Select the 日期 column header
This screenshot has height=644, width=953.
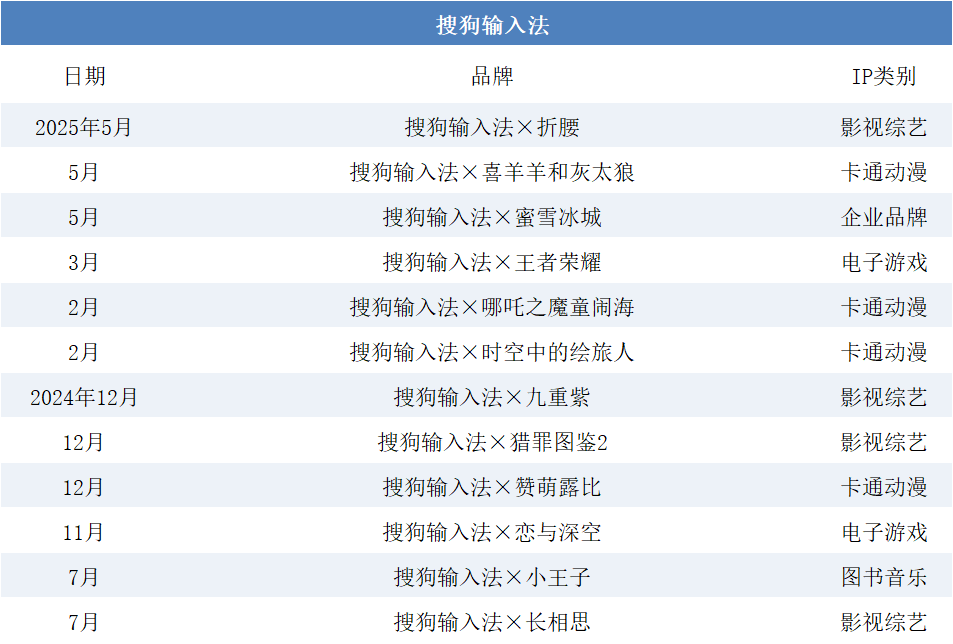tap(84, 77)
